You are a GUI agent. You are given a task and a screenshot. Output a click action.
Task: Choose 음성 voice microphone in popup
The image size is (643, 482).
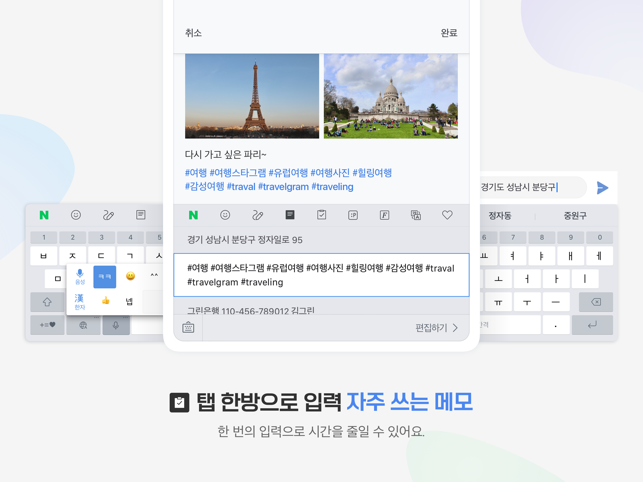coord(80,276)
